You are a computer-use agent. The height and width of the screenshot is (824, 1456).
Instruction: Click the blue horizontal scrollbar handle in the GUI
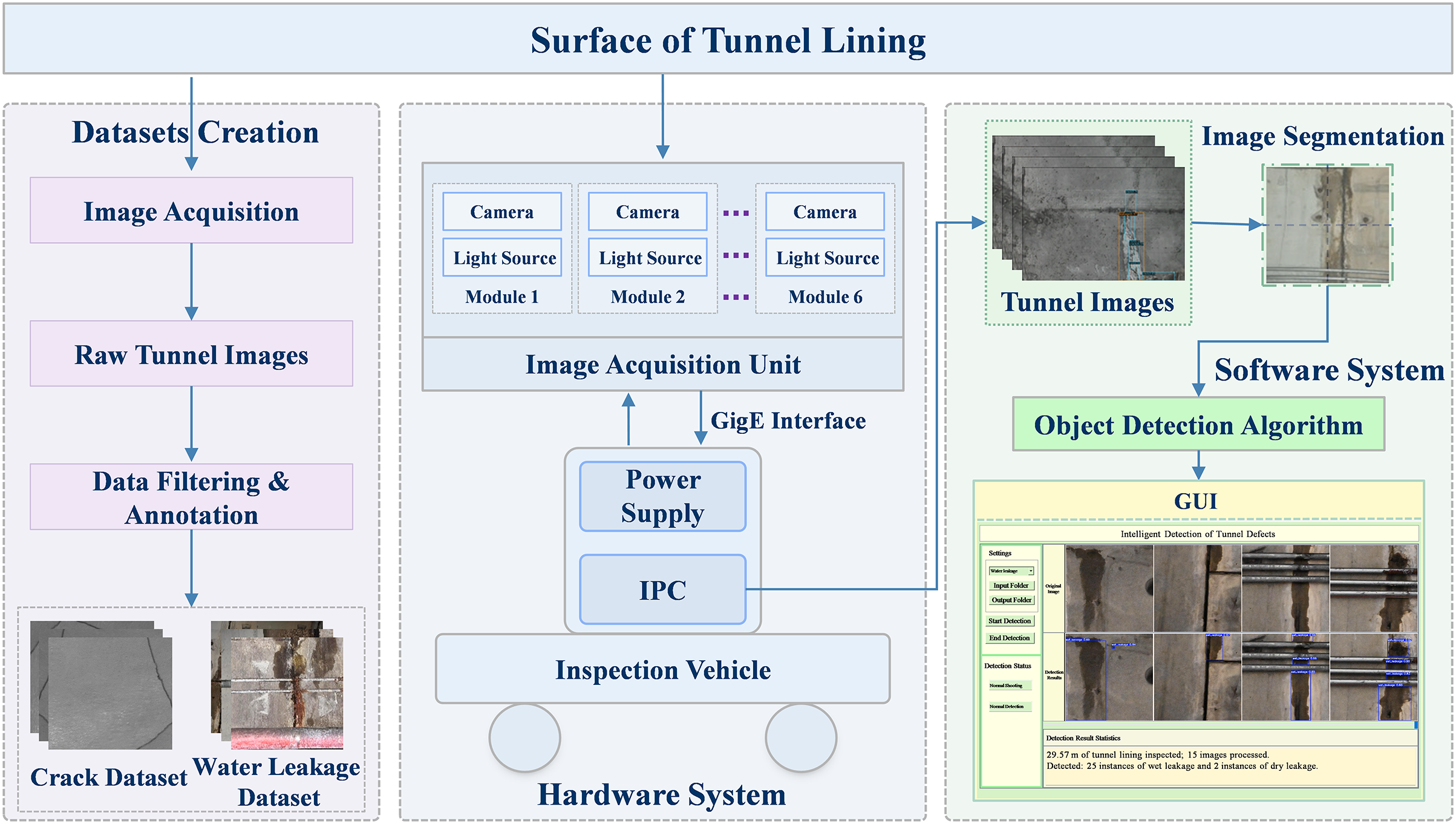pos(1415,724)
